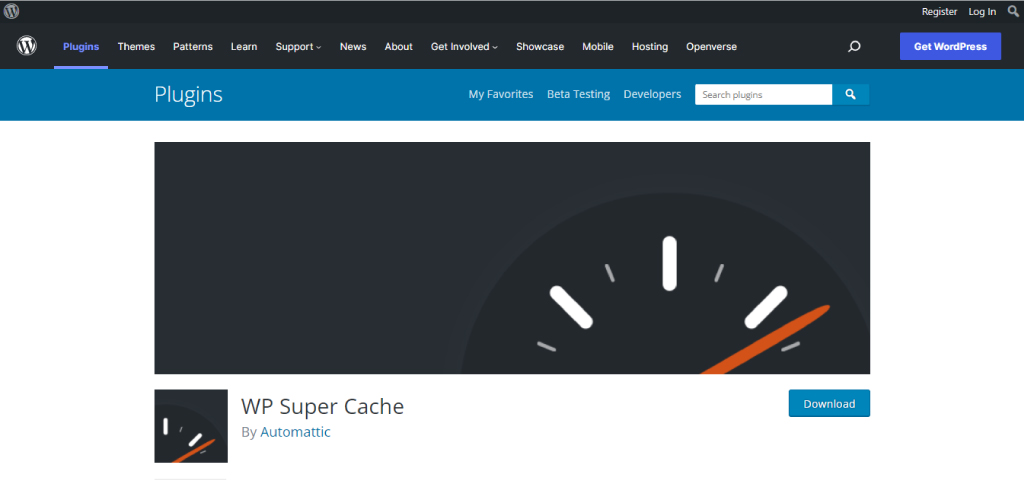The width and height of the screenshot is (1024, 480).
Task: Open the Hosting menu item
Action: (x=650, y=46)
